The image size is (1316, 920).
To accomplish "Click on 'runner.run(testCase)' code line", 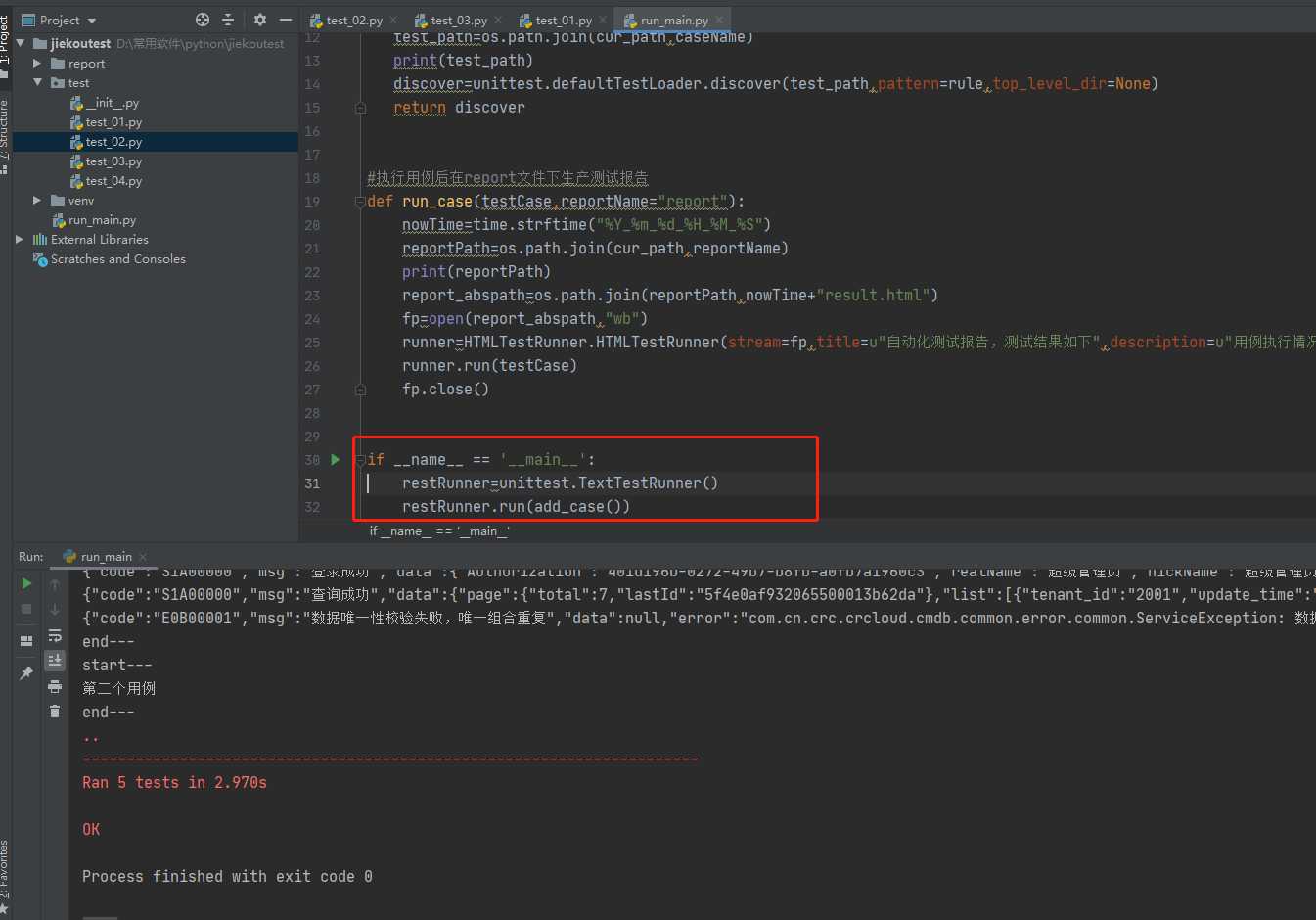I will (x=489, y=365).
